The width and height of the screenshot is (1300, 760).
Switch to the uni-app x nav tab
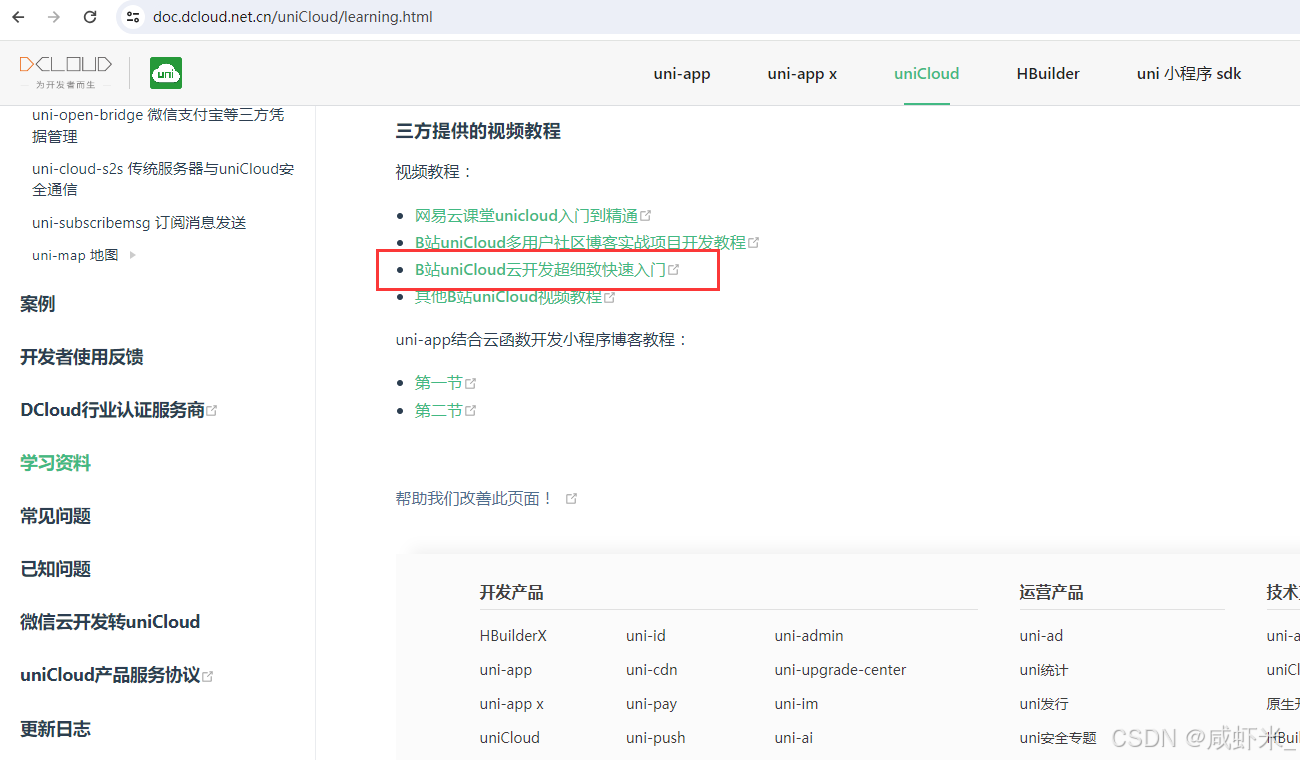coord(802,73)
